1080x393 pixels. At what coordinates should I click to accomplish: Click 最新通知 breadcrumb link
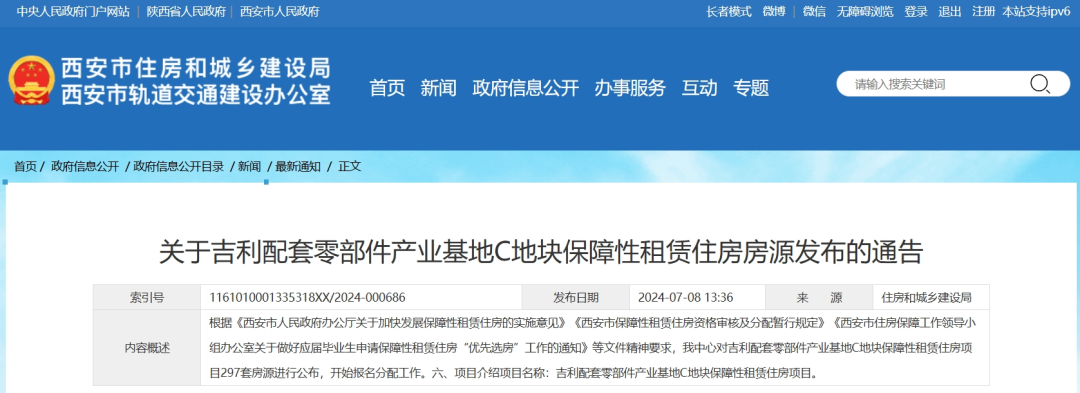[298, 167]
